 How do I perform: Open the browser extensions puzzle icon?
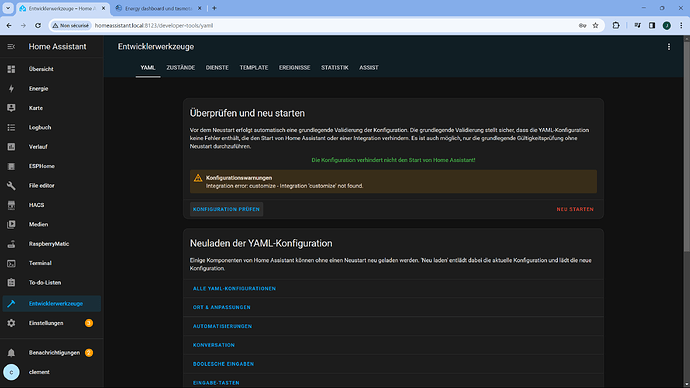(x=616, y=26)
